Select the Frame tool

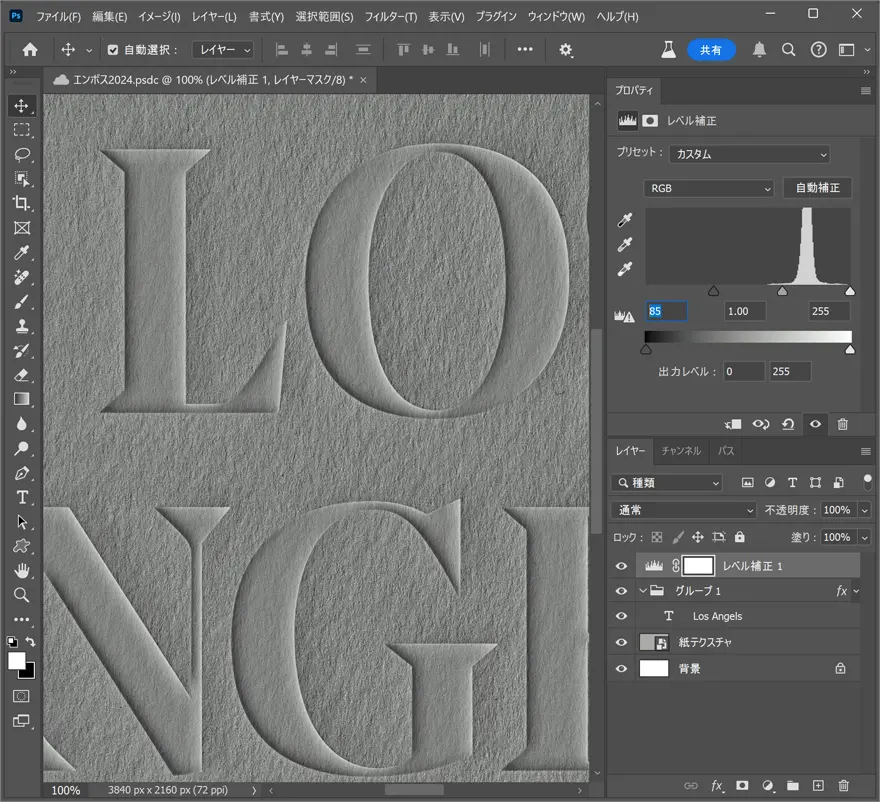coord(21,228)
